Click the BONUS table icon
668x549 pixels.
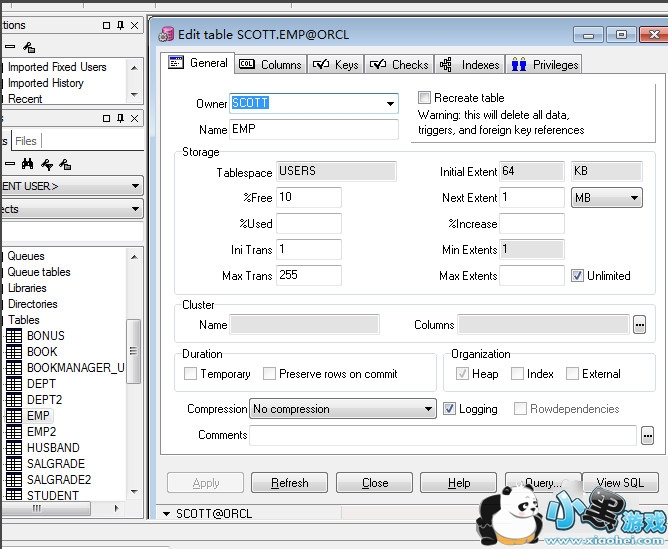click(14, 336)
